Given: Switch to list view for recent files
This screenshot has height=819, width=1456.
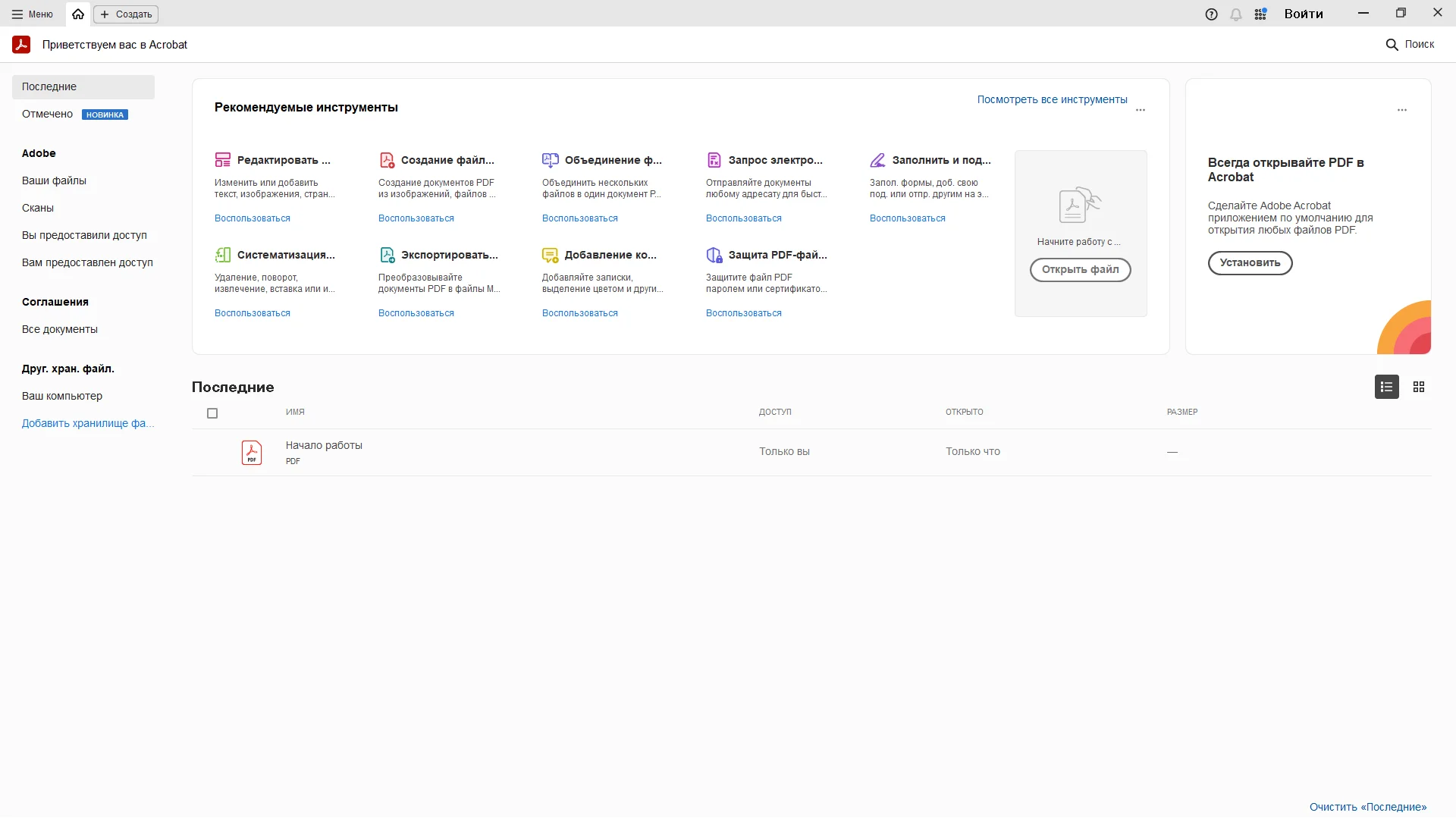Looking at the screenshot, I should [1386, 387].
